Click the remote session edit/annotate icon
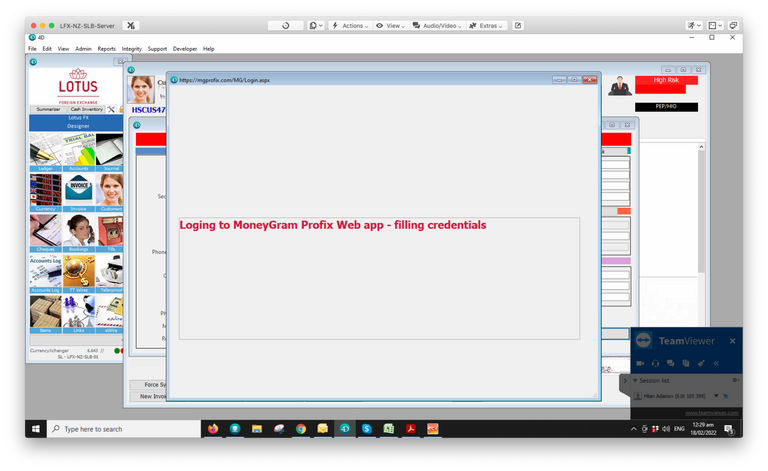 [518, 25]
